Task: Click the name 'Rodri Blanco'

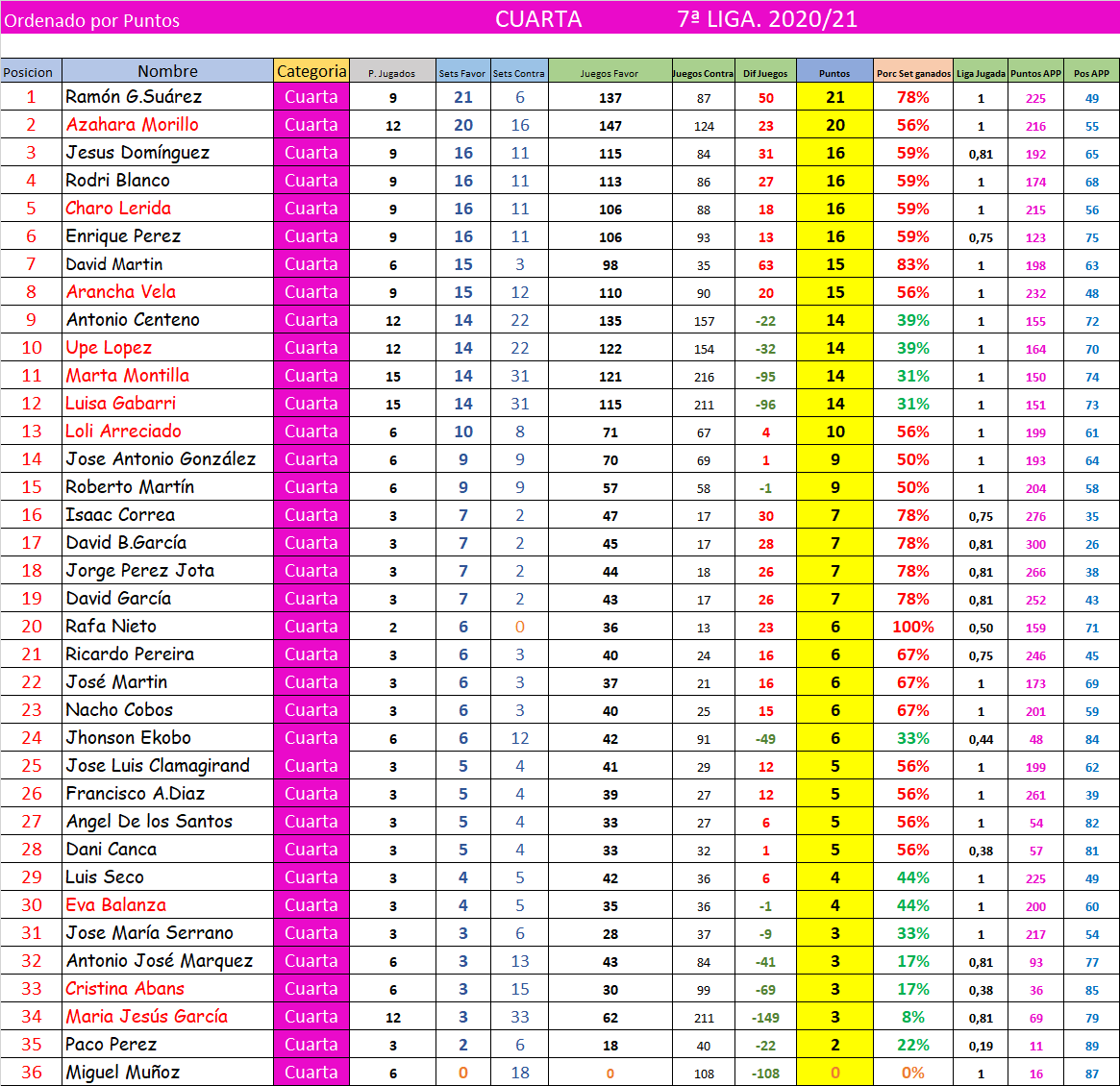Action: [118, 180]
